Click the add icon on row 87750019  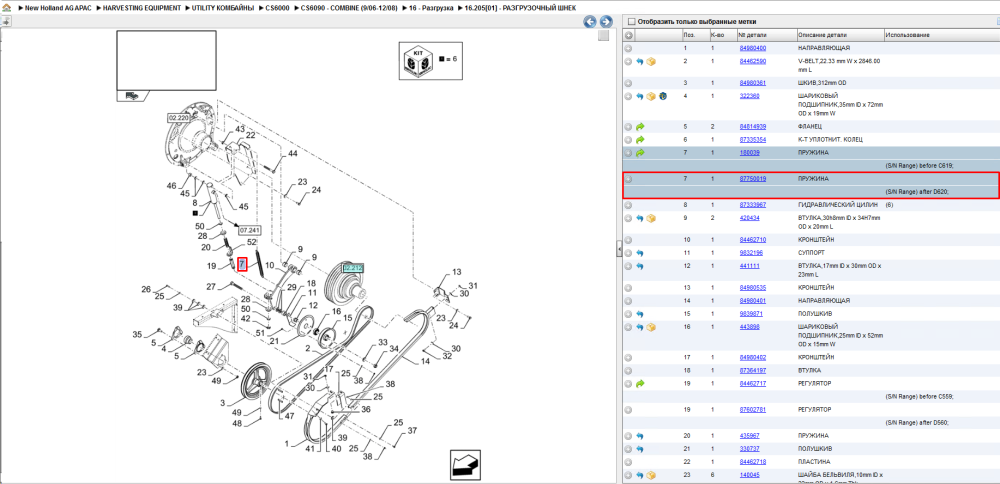pyautogui.click(x=628, y=179)
